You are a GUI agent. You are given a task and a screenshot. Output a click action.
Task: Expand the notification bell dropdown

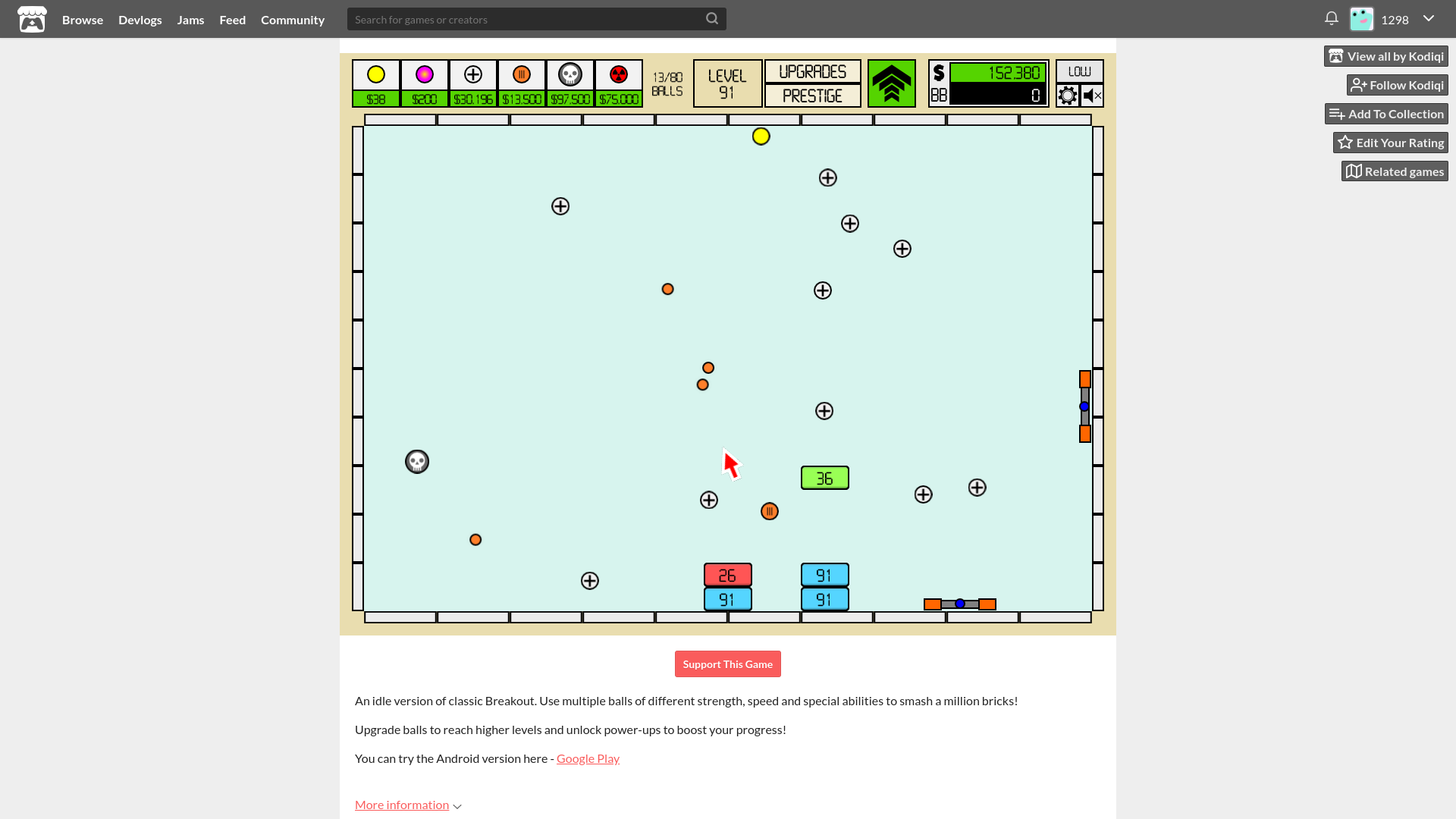pyautogui.click(x=1332, y=18)
